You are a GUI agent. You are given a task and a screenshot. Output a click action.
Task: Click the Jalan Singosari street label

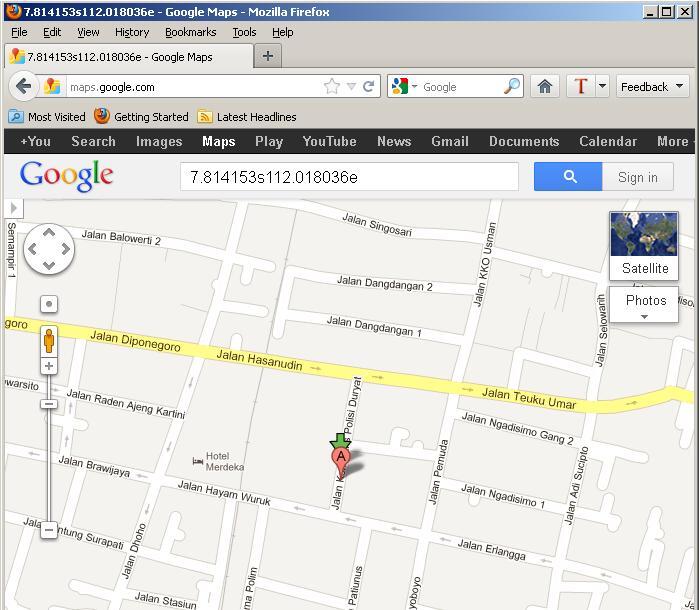[x=377, y=224]
